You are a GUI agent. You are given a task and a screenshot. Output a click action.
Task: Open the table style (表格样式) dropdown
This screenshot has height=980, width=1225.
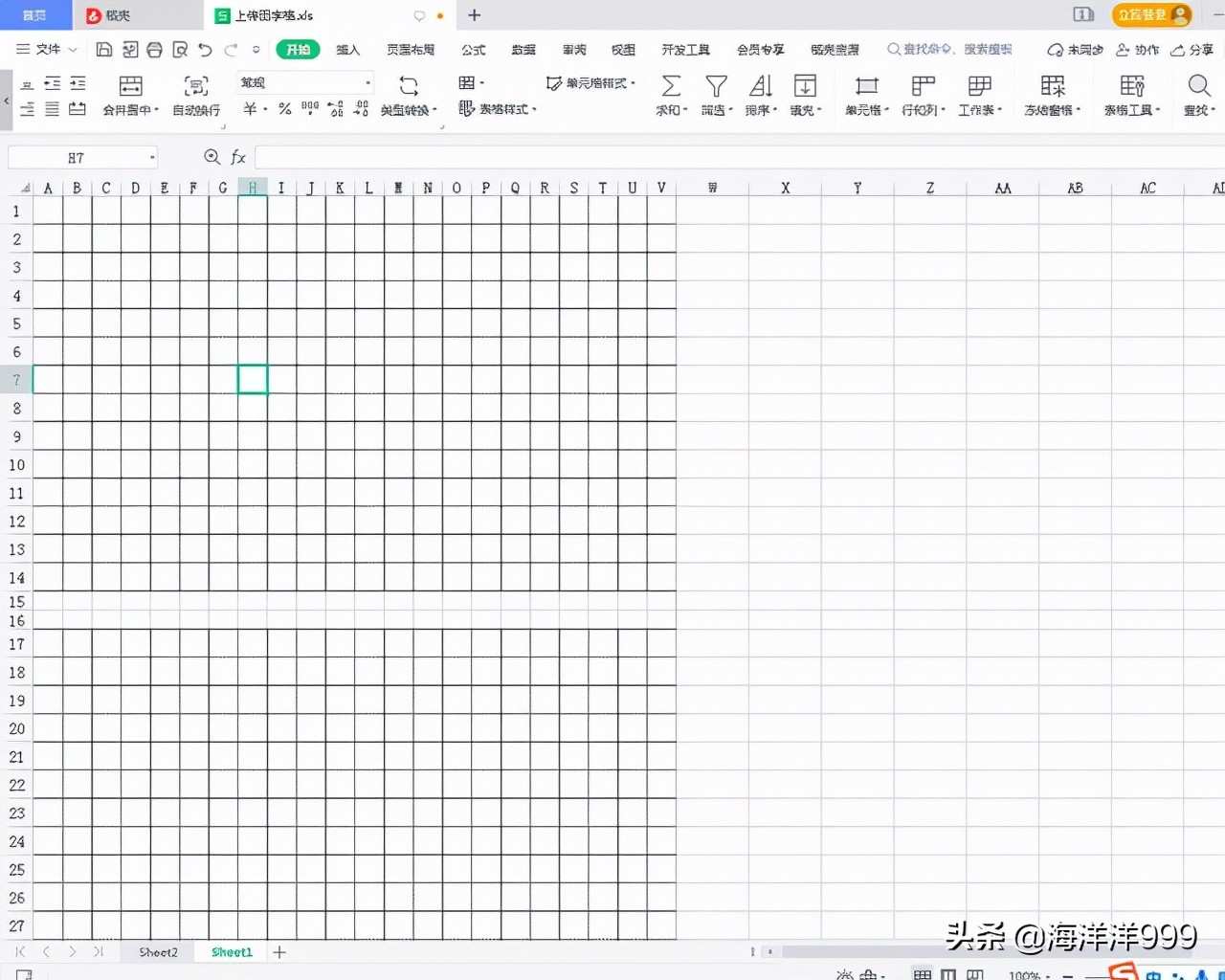pyautogui.click(x=498, y=109)
